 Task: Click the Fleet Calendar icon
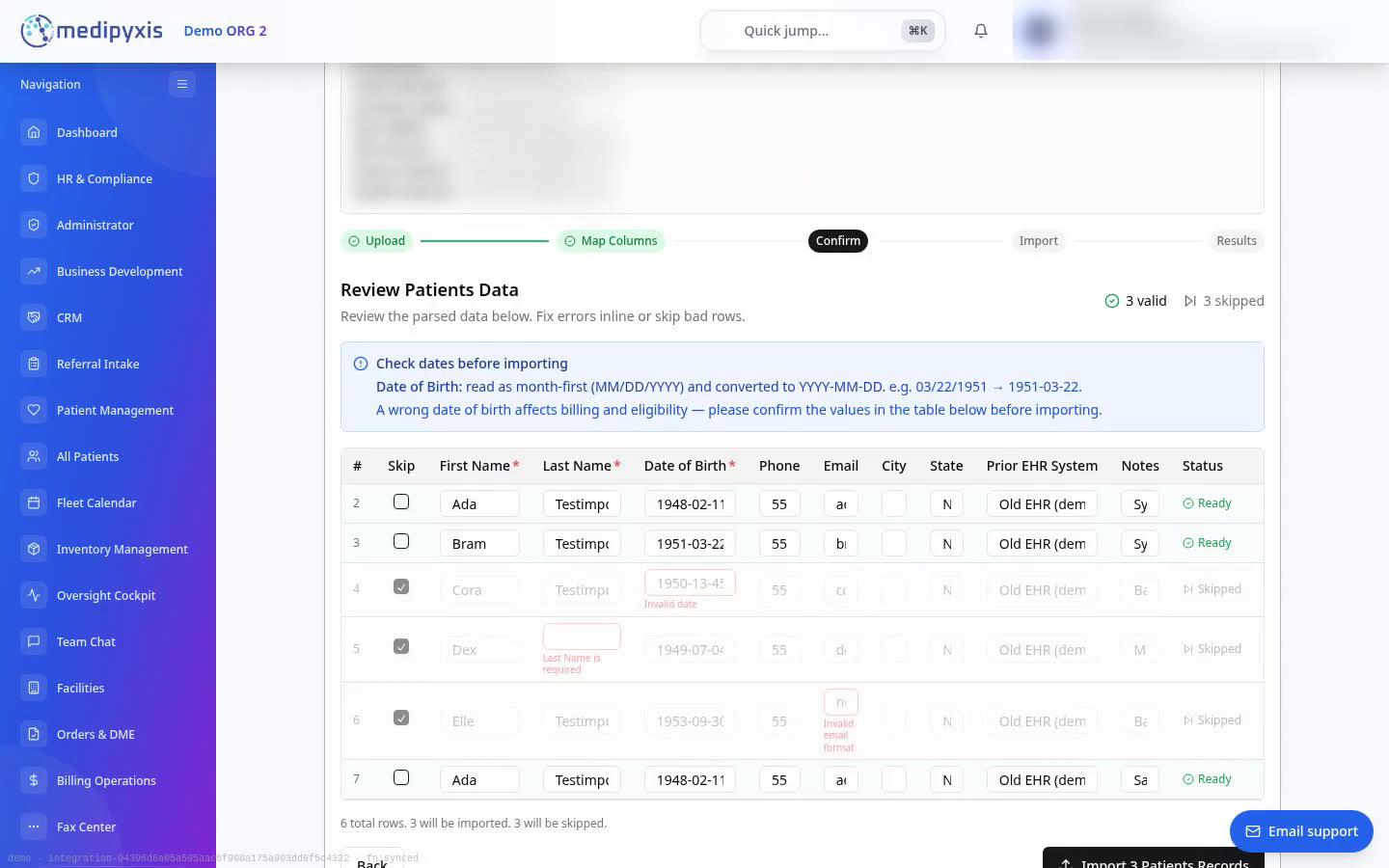click(34, 502)
